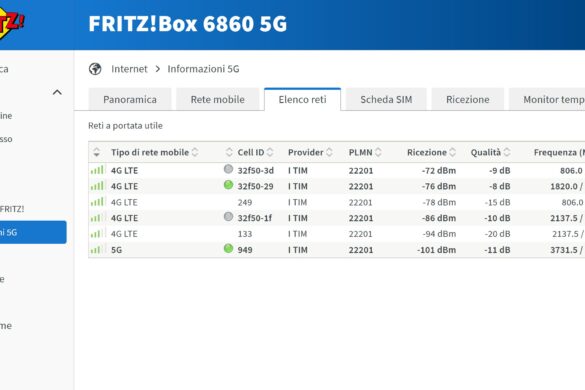Click the -78 dBm reception value
The image size is (585, 390).
tap(439, 202)
